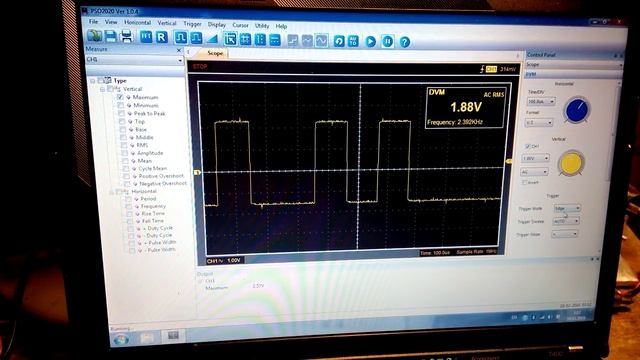Click the cursor pointer measurement icon
Image resolution: width=640 pixels, height=360 pixels.
(230, 39)
